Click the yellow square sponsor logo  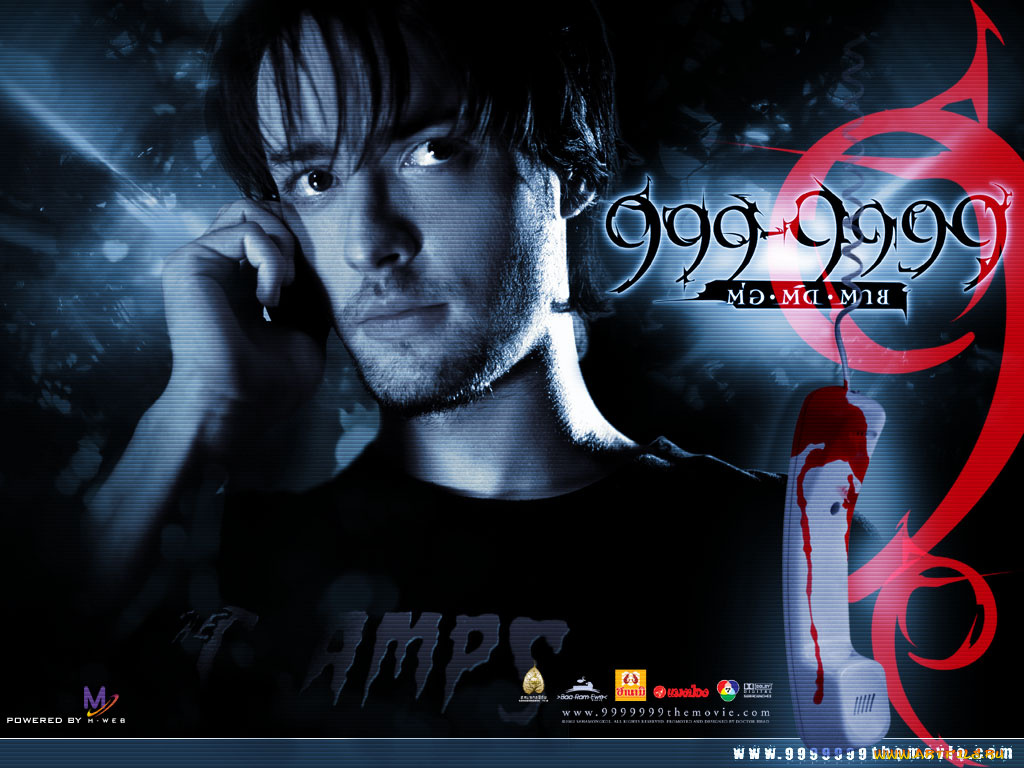[x=630, y=684]
